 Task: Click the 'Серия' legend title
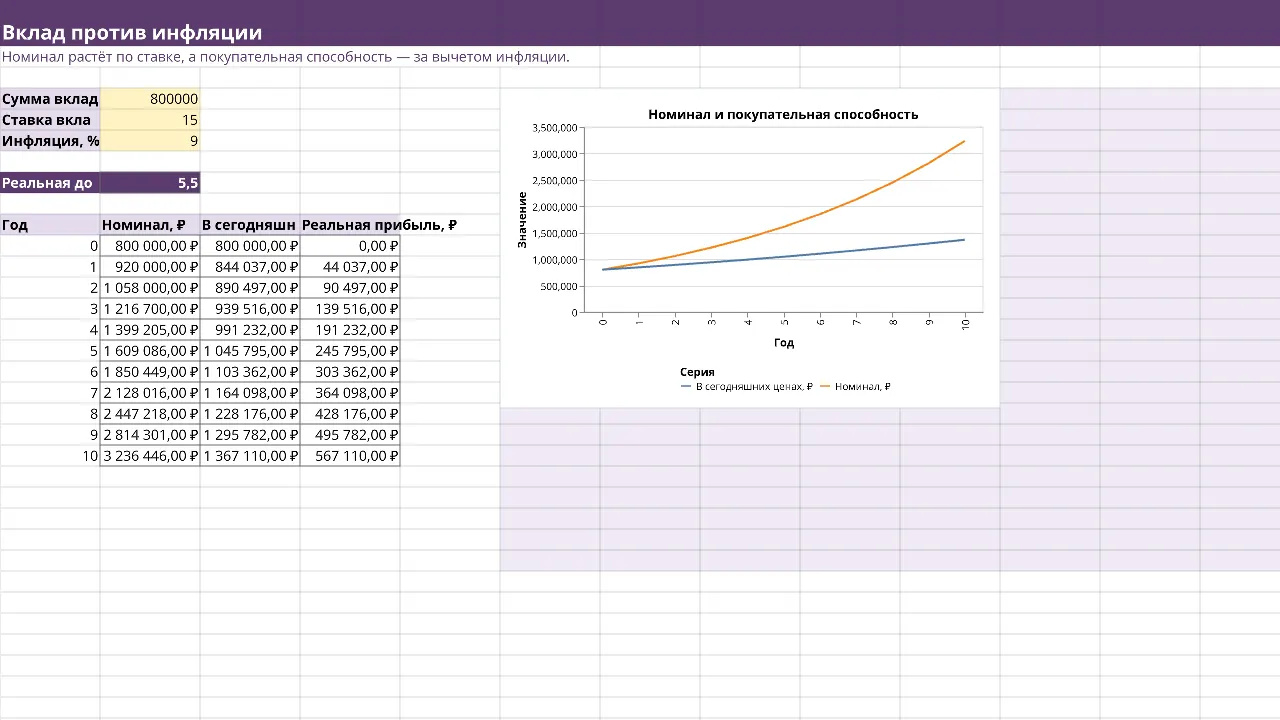pyautogui.click(x=697, y=372)
